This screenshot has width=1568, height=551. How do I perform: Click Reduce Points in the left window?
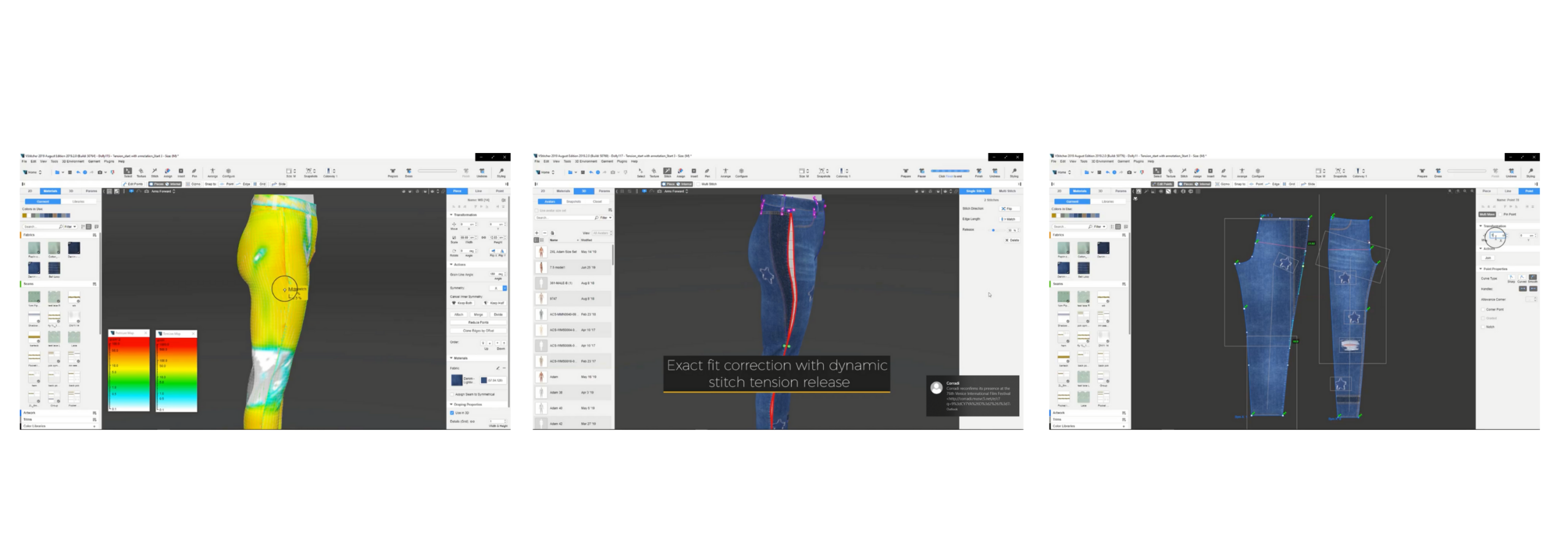tap(478, 322)
